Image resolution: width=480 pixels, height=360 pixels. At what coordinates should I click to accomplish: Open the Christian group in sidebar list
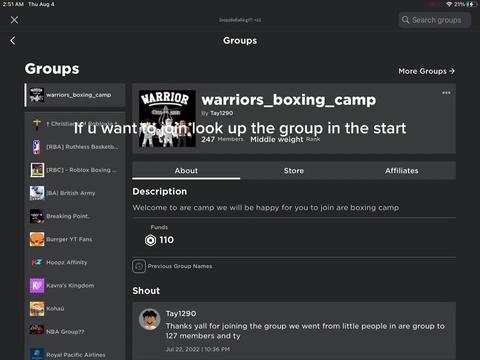(76, 124)
